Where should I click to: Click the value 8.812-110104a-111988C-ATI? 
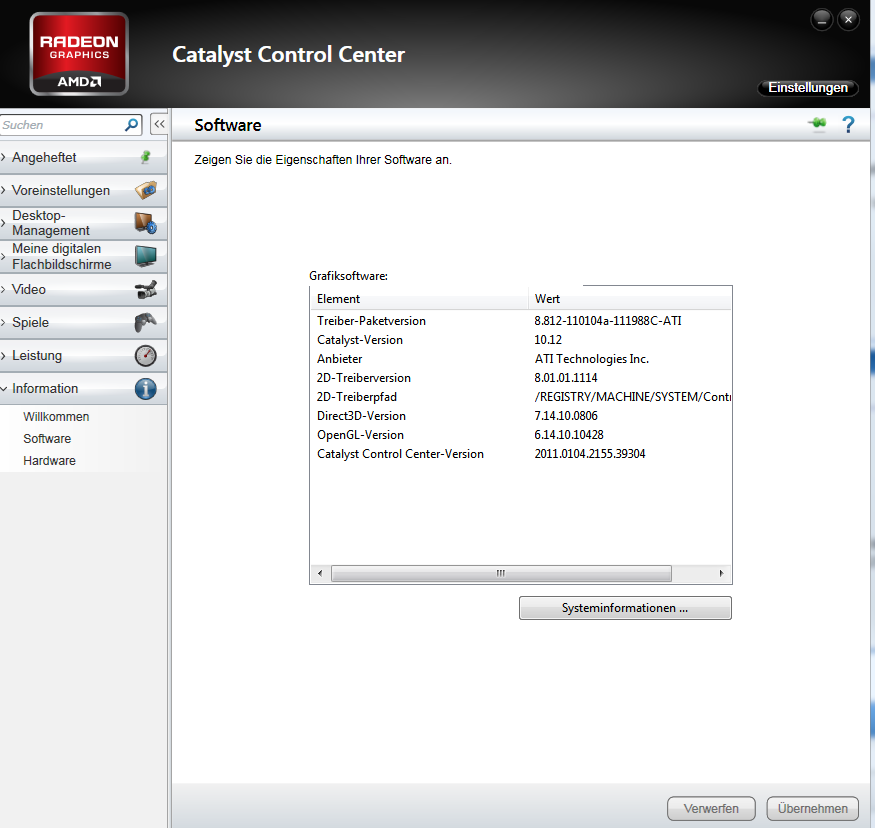coord(608,321)
